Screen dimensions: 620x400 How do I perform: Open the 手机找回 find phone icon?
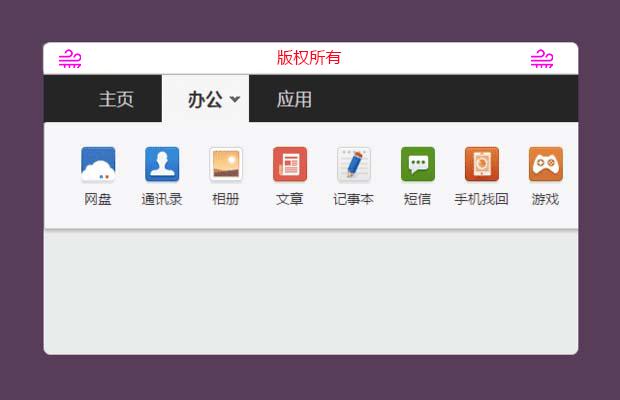coord(482,164)
